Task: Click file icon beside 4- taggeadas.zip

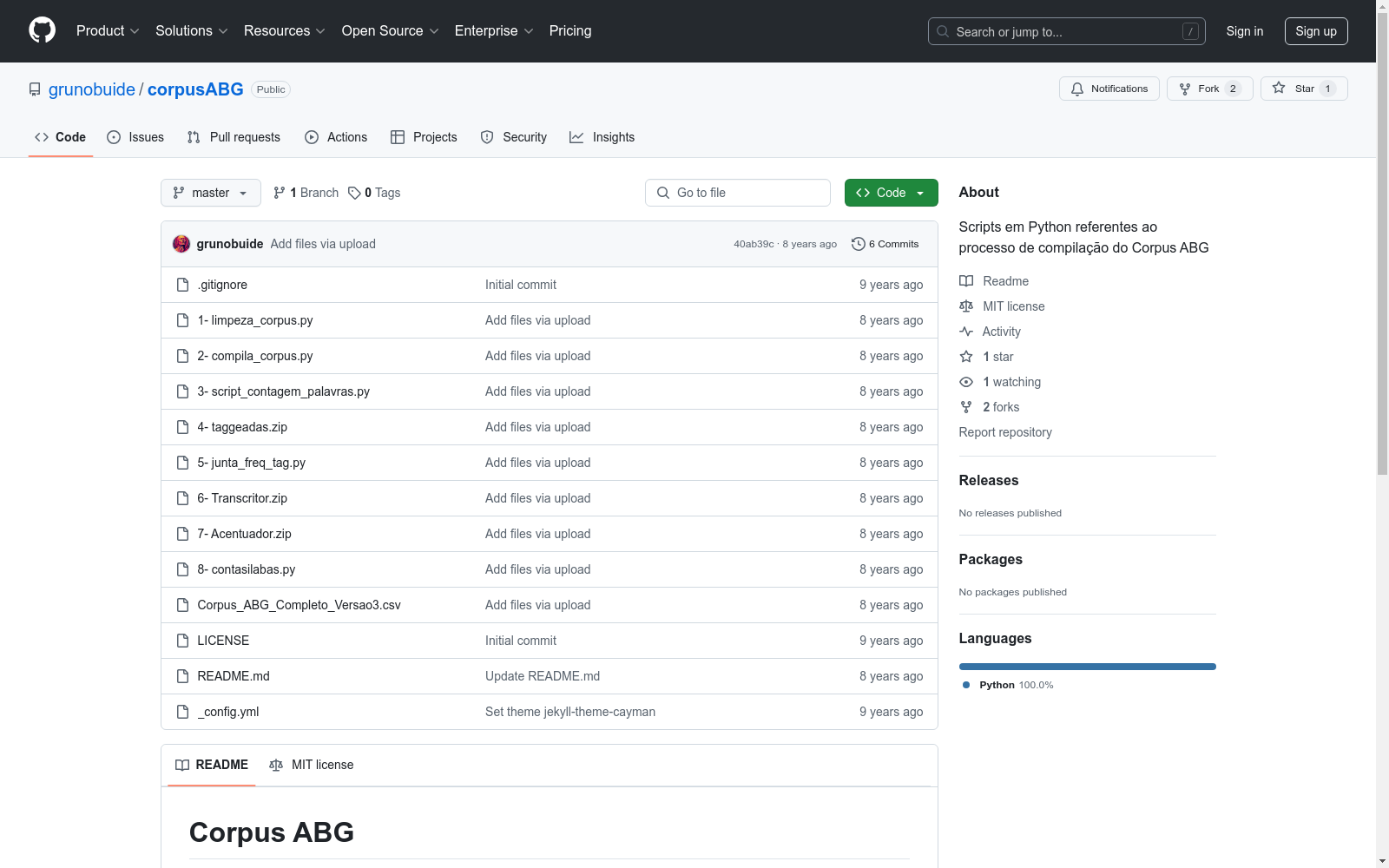Action: 182,427
